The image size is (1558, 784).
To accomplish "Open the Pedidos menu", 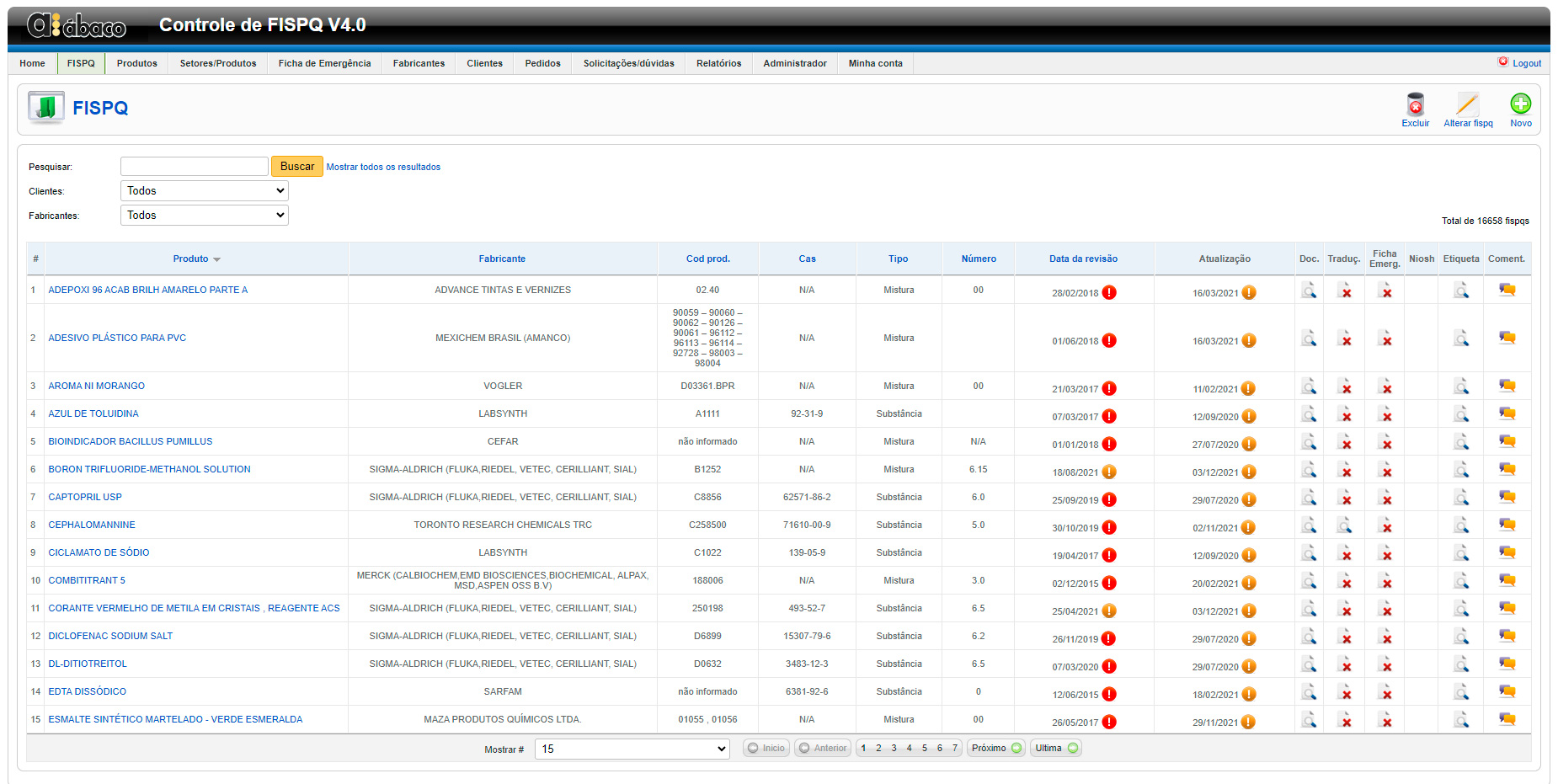I will [x=542, y=63].
